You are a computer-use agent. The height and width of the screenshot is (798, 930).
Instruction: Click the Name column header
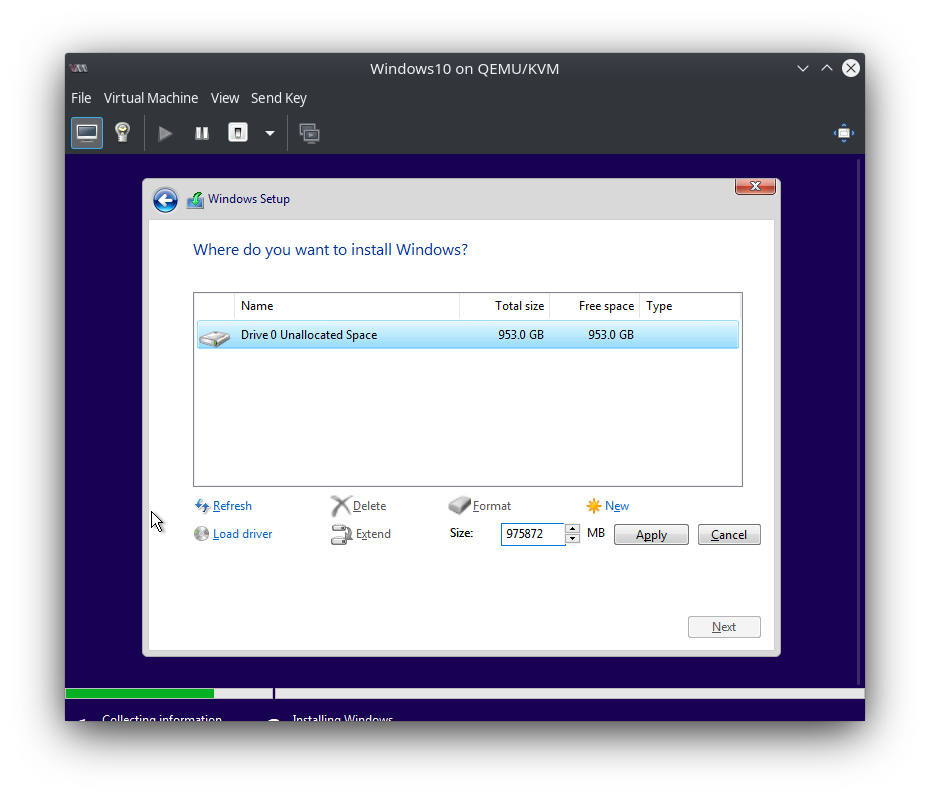coord(346,306)
